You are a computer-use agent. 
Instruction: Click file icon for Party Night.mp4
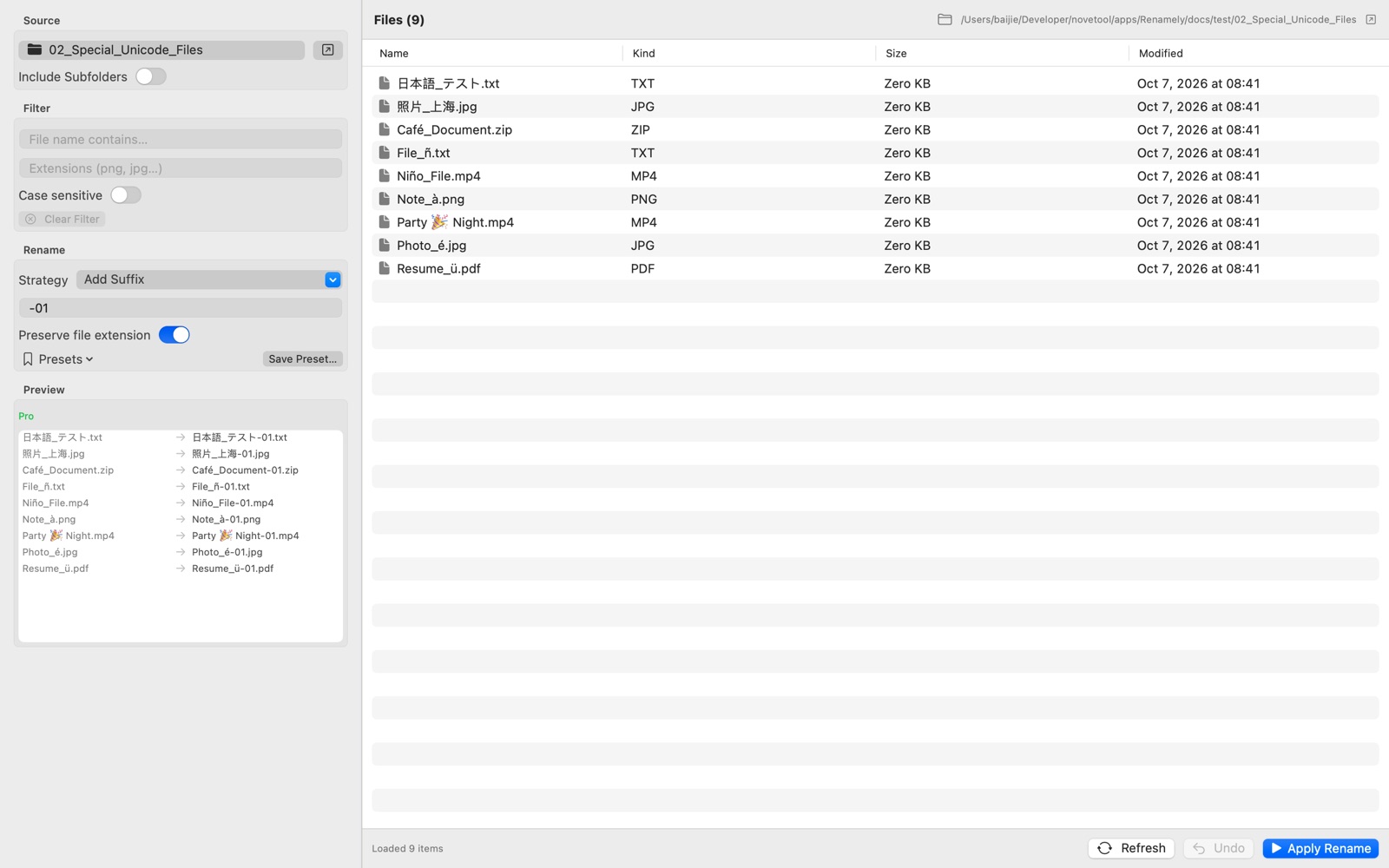click(x=384, y=222)
